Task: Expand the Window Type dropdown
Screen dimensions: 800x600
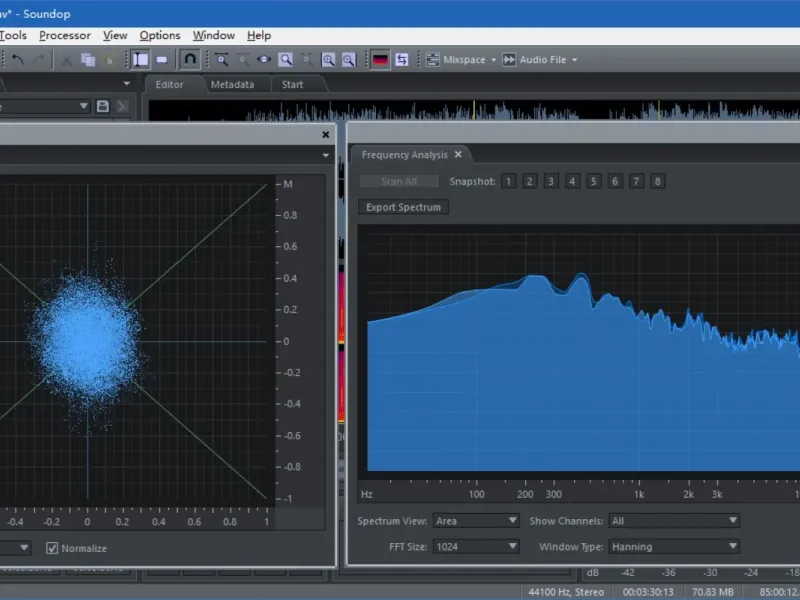Action: [673, 547]
